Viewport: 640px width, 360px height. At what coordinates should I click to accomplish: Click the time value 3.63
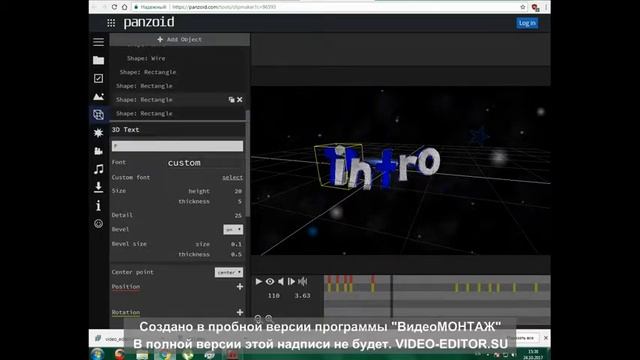pos(302,296)
